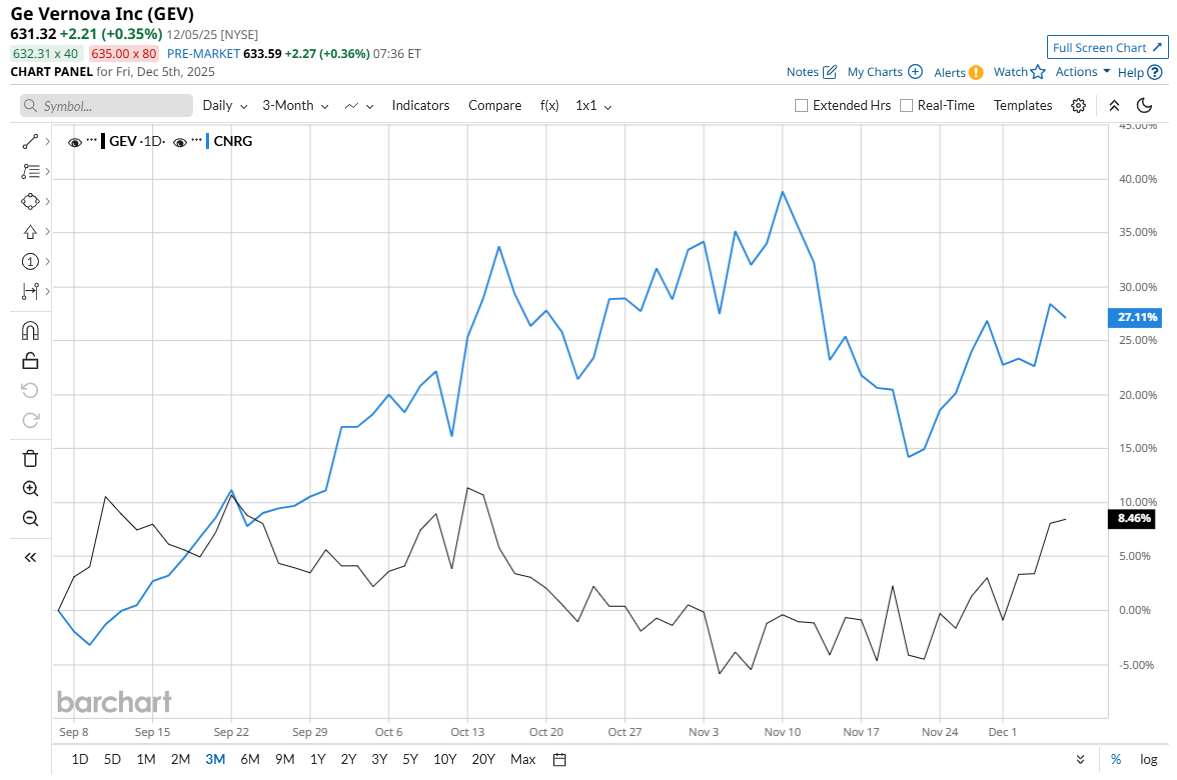Lock all drawings with padlock icon
The width and height of the screenshot is (1177, 780).
pos(30,360)
